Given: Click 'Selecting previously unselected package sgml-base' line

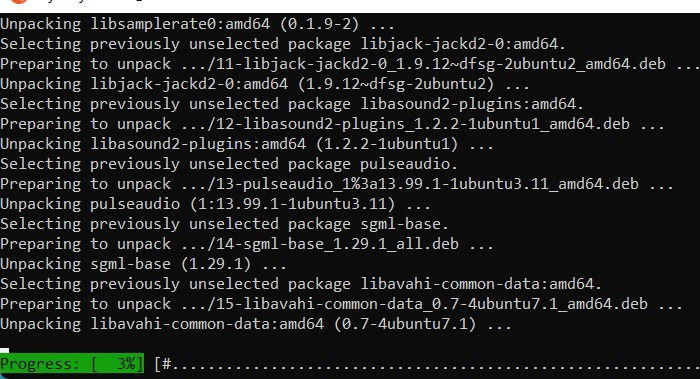Looking at the screenshot, I should pyautogui.click(x=224, y=224).
